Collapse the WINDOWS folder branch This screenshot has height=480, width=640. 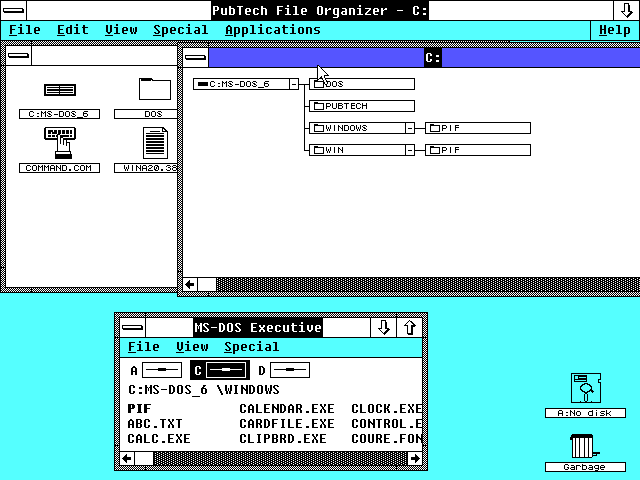click(x=410, y=128)
